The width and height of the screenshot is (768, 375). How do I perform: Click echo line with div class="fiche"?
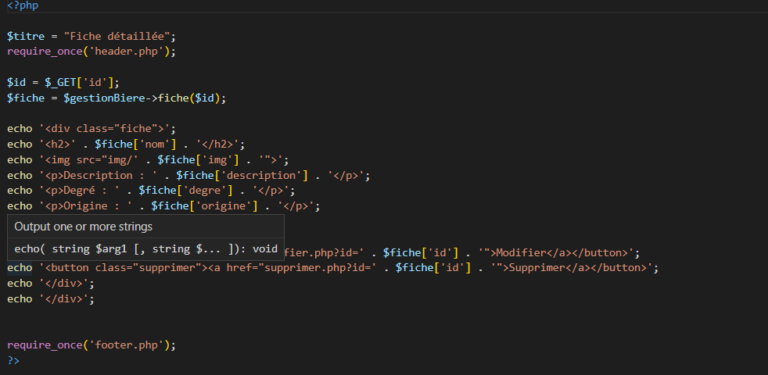tap(91, 129)
